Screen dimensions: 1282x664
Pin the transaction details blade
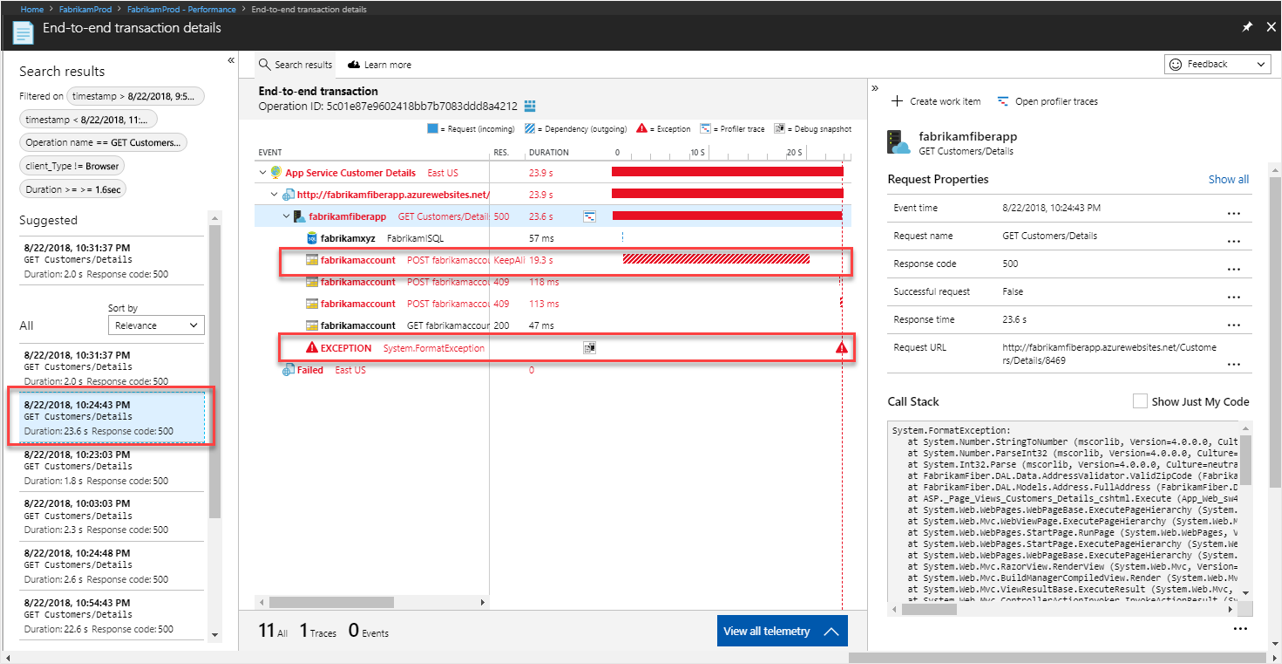[x=1246, y=28]
